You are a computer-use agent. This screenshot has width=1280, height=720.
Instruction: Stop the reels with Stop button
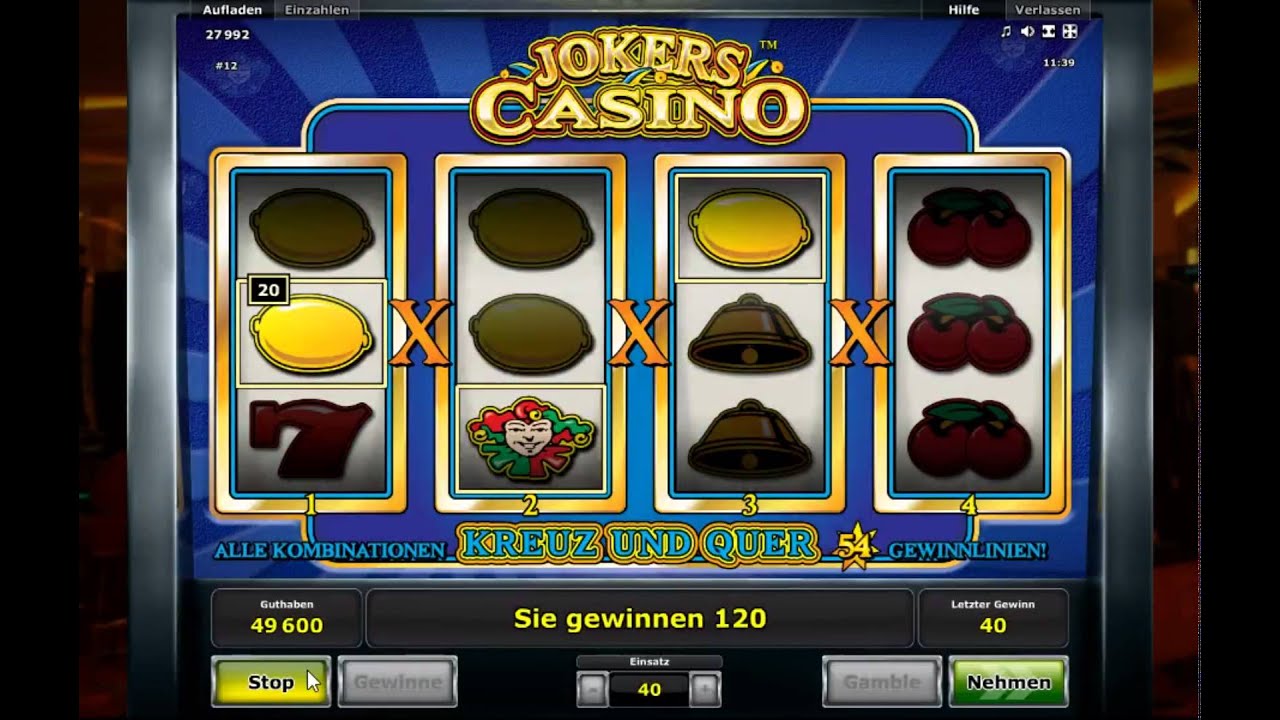click(x=271, y=682)
